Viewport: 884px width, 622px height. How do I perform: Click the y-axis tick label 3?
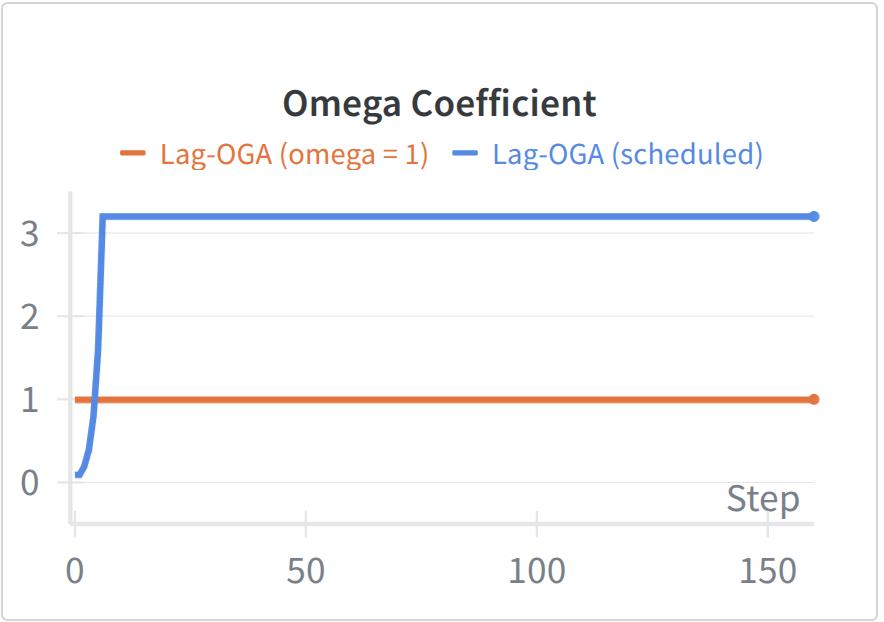tap(32, 233)
